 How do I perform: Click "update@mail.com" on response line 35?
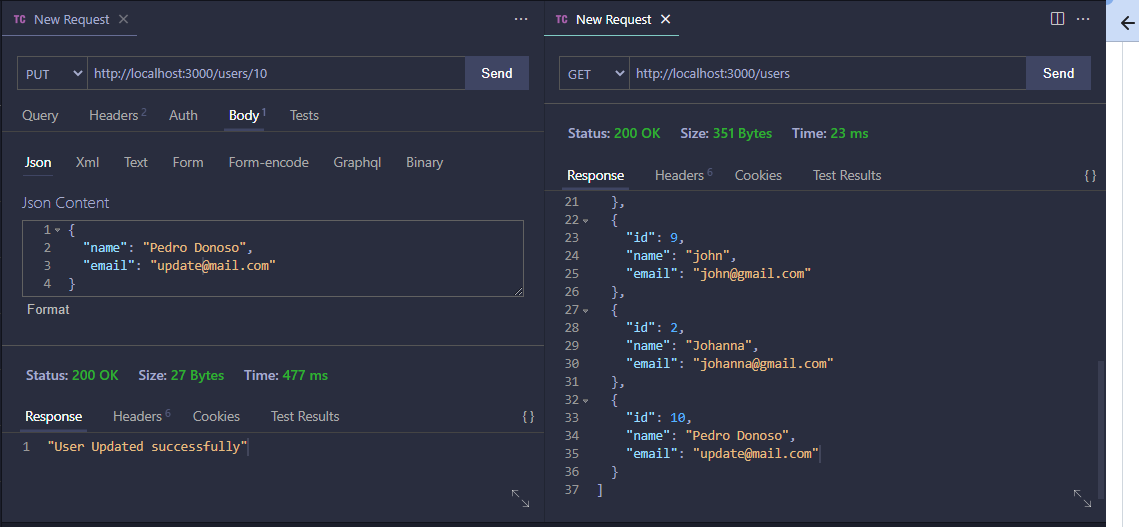[x=755, y=454]
